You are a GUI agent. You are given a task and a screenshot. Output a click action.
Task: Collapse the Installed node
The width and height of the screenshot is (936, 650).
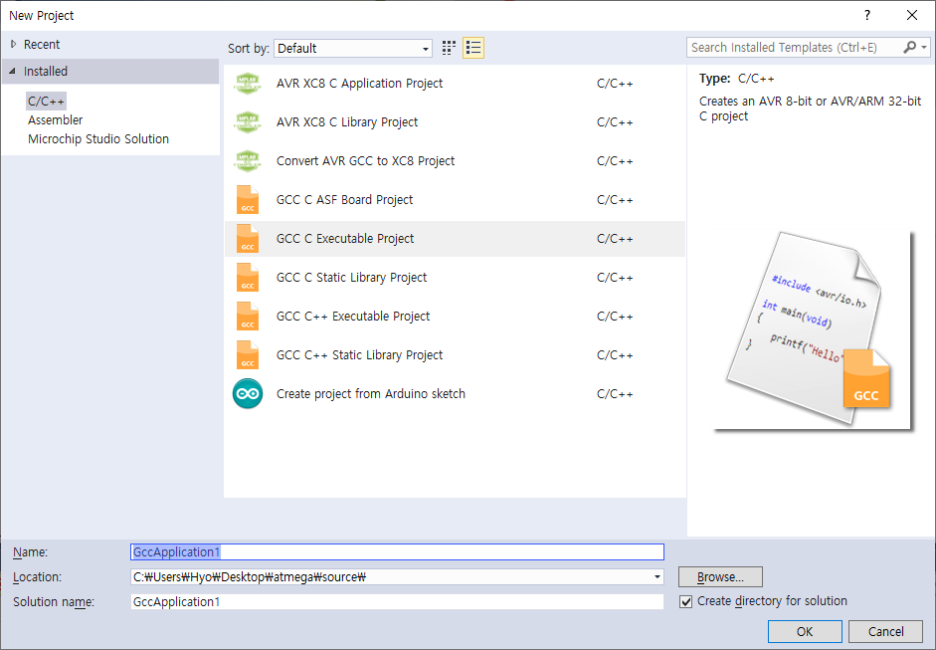(x=12, y=71)
